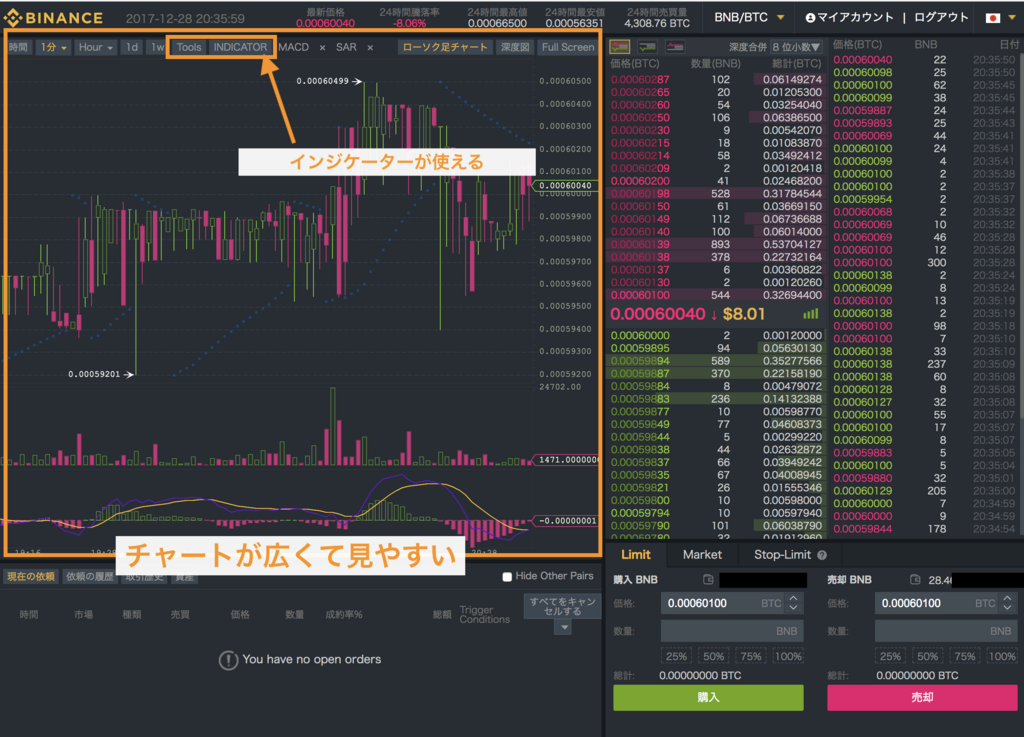
Task: Set sell amount to 50%
Action: [927, 656]
